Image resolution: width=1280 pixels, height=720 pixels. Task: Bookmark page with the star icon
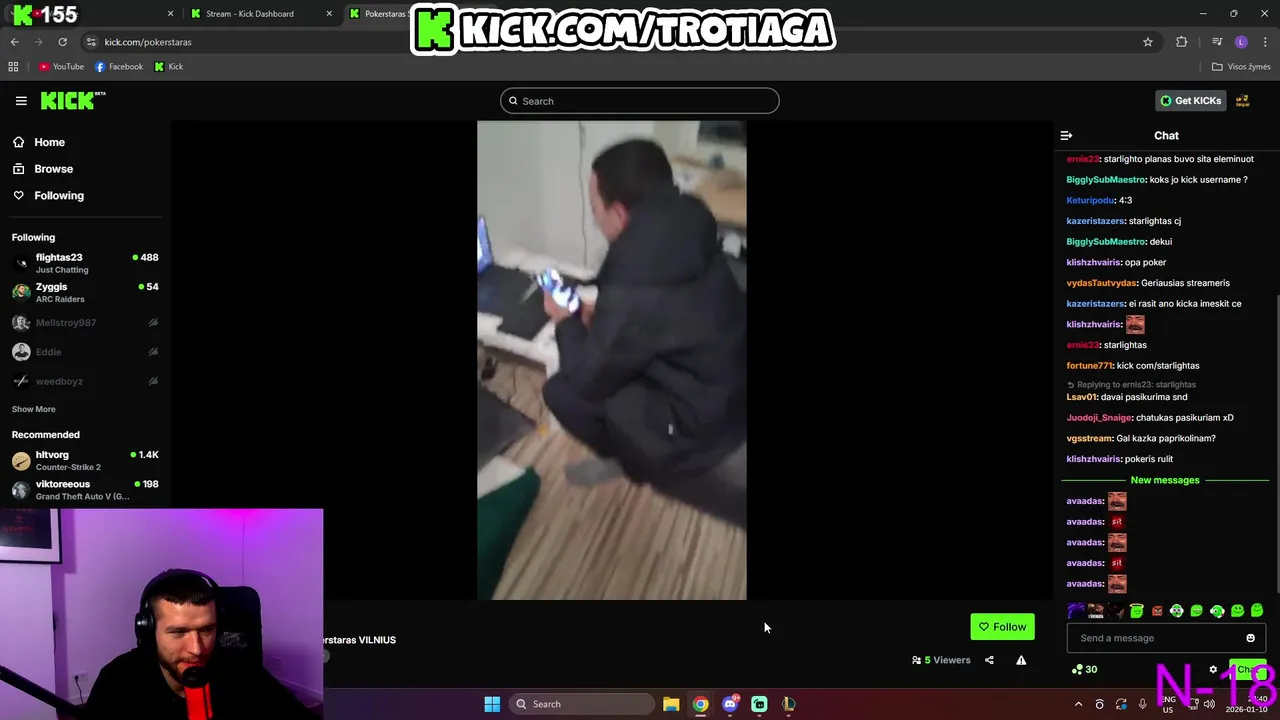click(1148, 42)
